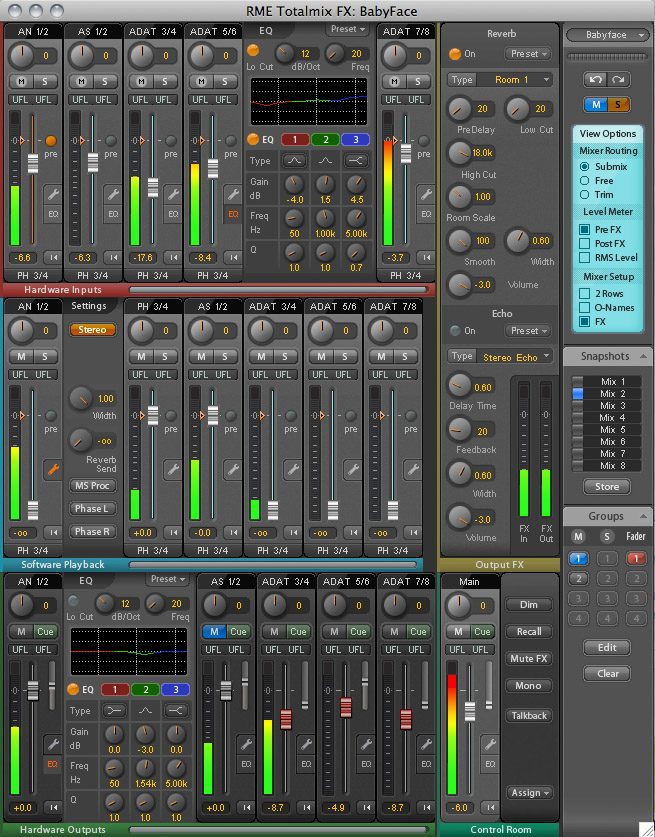Open wrench settings on Main channel
Image resolution: width=655 pixels, height=837 pixels.
(489, 743)
